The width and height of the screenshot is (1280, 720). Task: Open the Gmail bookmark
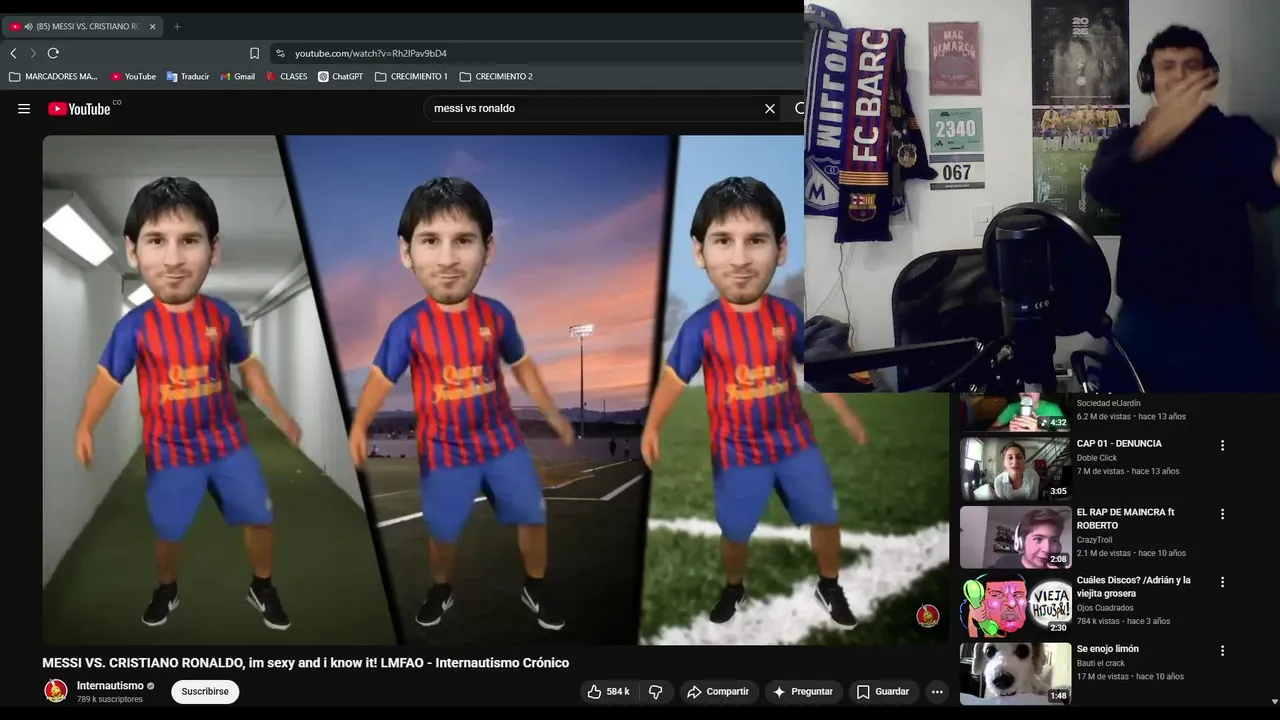(237, 76)
